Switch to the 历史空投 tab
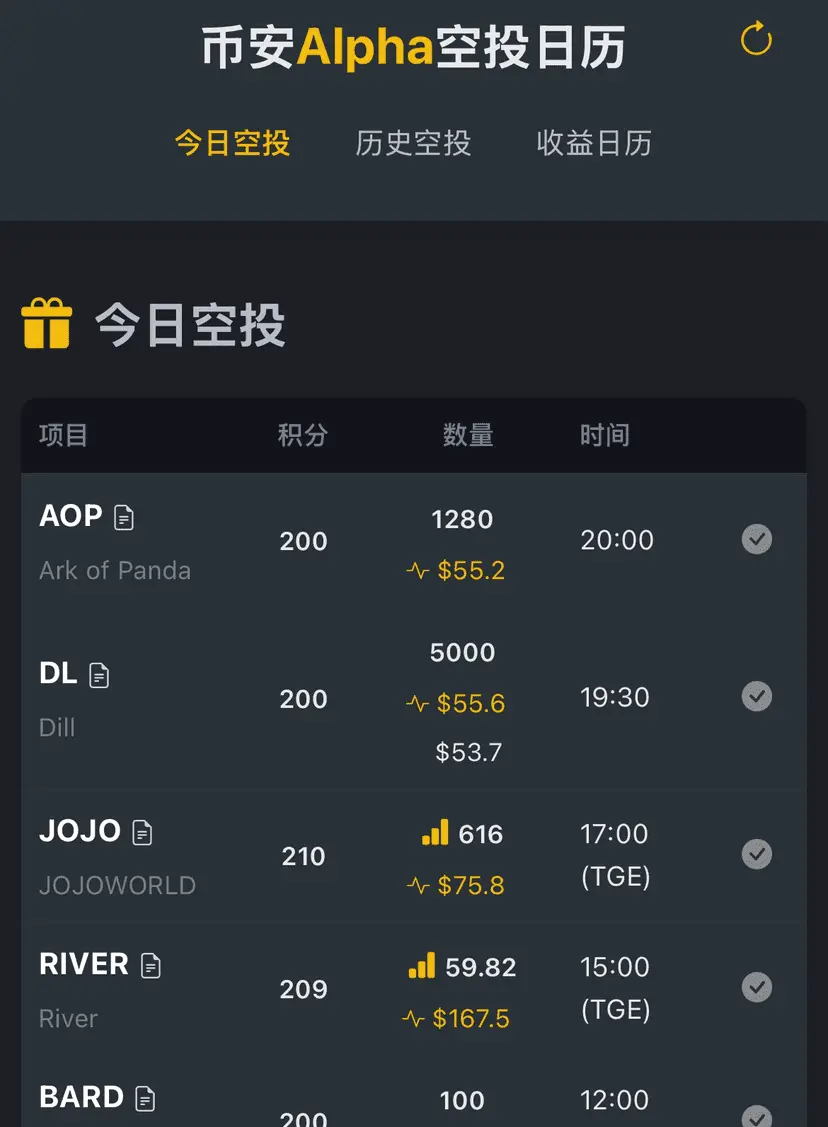The image size is (828, 1127). pyautogui.click(x=413, y=143)
